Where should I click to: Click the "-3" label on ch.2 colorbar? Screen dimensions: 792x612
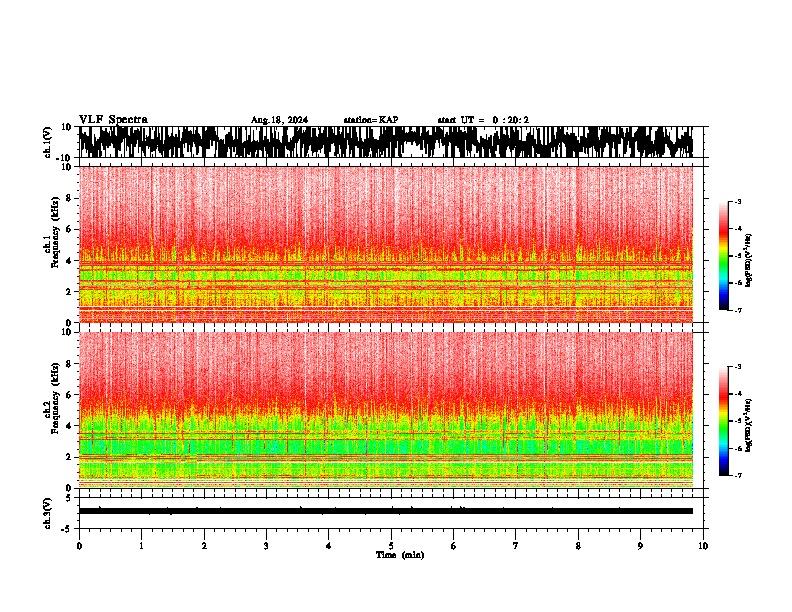point(738,367)
